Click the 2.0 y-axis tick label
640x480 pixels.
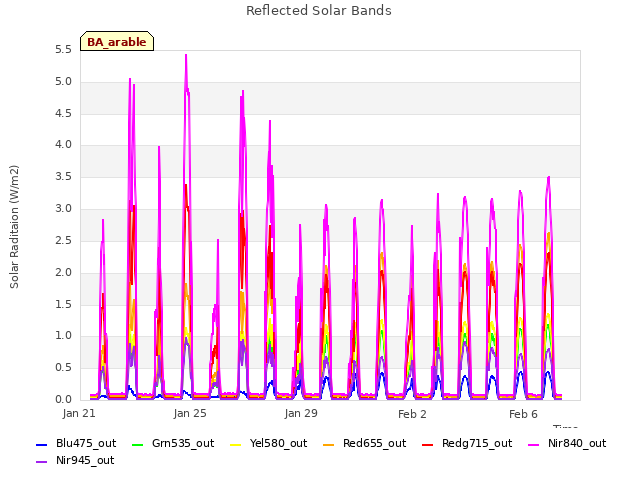63,272
